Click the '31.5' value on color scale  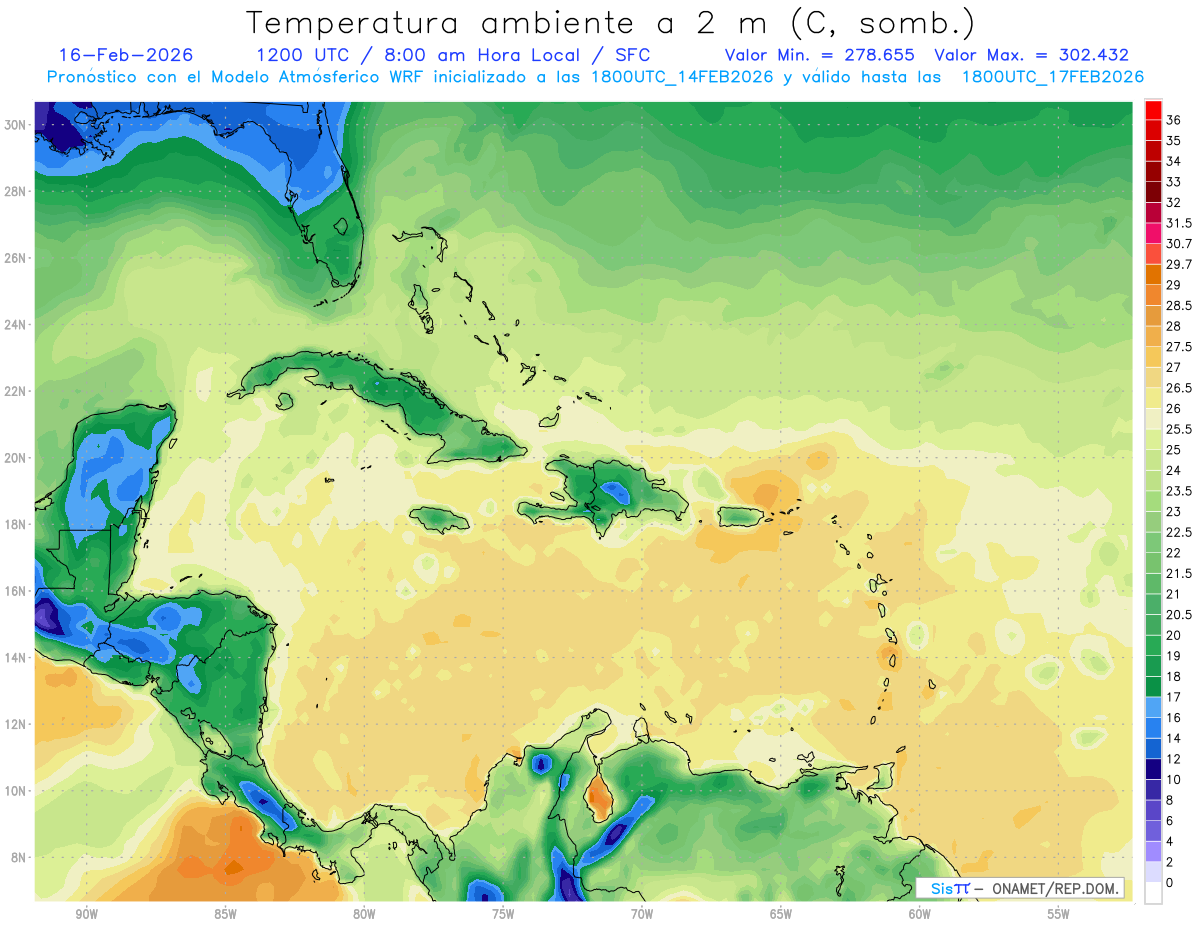click(x=1179, y=223)
